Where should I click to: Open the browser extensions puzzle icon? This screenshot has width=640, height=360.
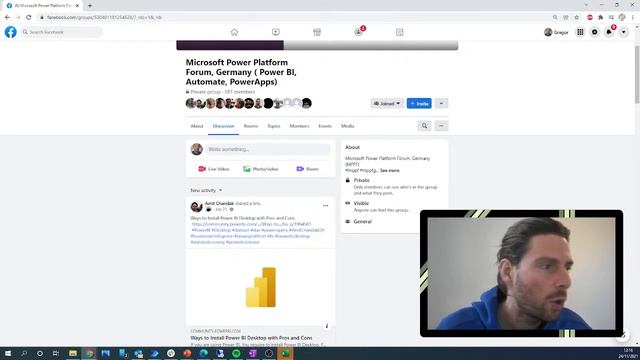[600, 17]
